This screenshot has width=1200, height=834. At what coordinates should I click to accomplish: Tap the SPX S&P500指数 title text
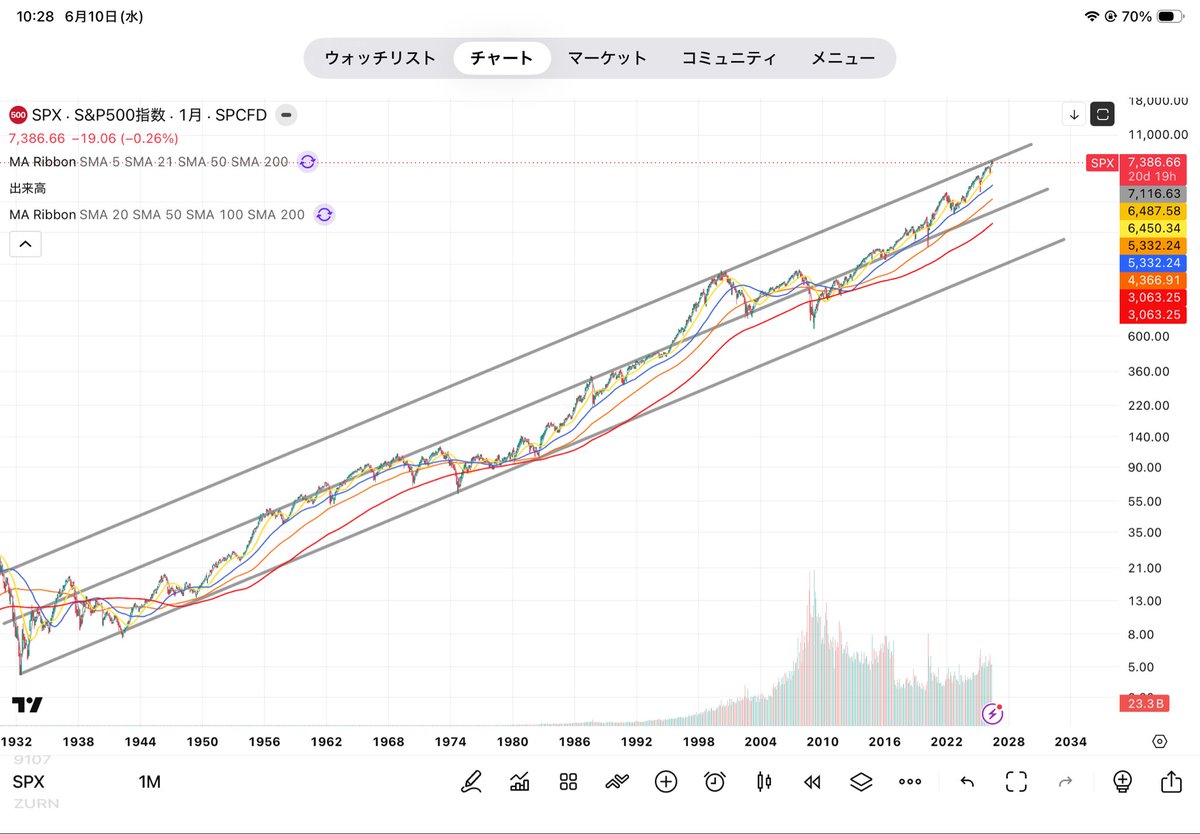pyautogui.click(x=150, y=115)
